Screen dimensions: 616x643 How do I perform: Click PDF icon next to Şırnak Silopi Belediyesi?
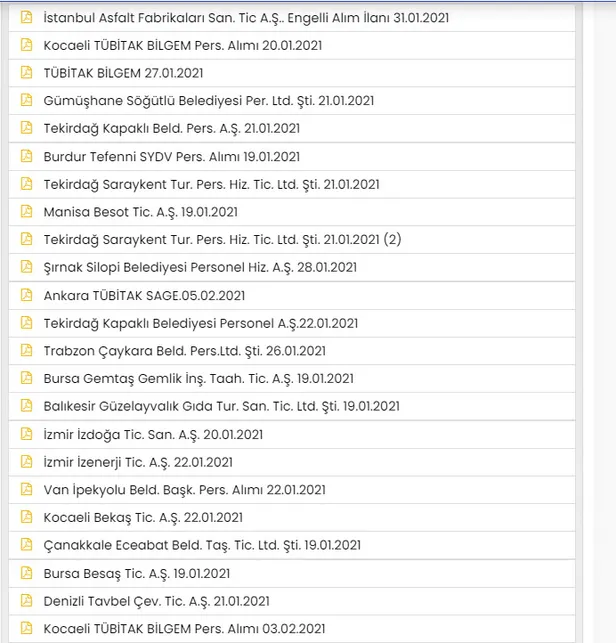tap(26, 268)
